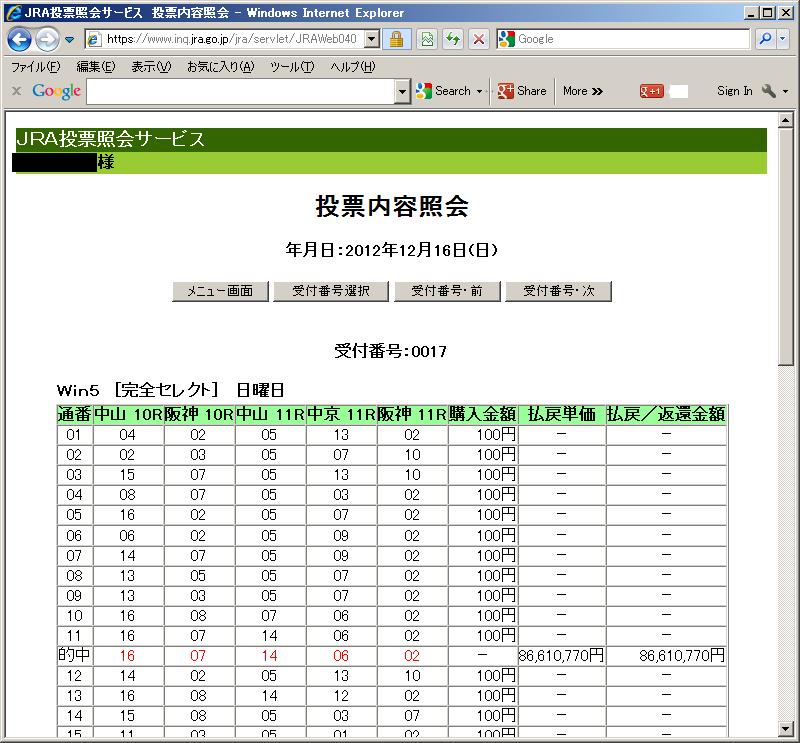Click the Win5 [完全セレクト] 日曜日 label

(170, 390)
